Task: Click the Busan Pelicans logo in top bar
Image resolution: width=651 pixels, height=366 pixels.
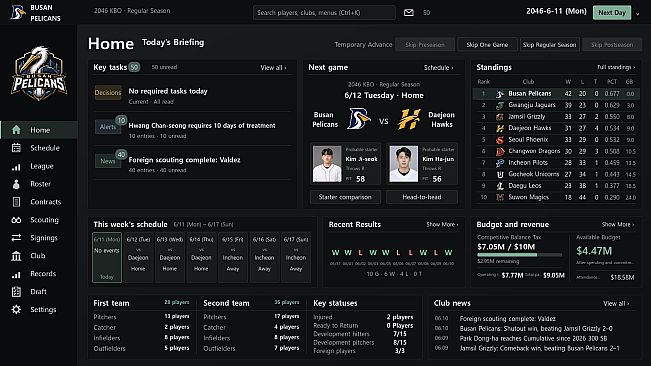Action: (x=17, y=12)
